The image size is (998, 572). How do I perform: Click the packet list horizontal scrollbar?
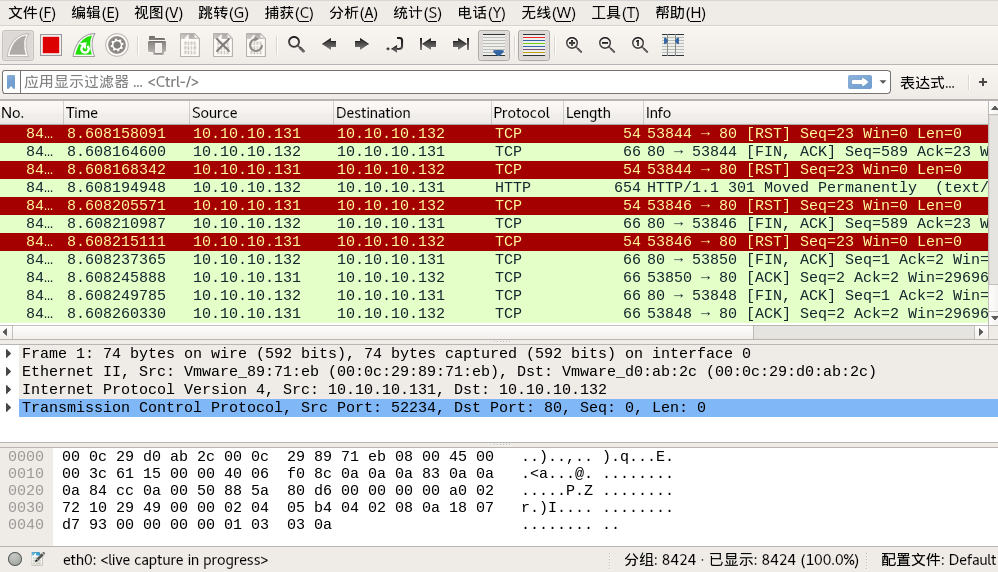(x=383, y=332)
